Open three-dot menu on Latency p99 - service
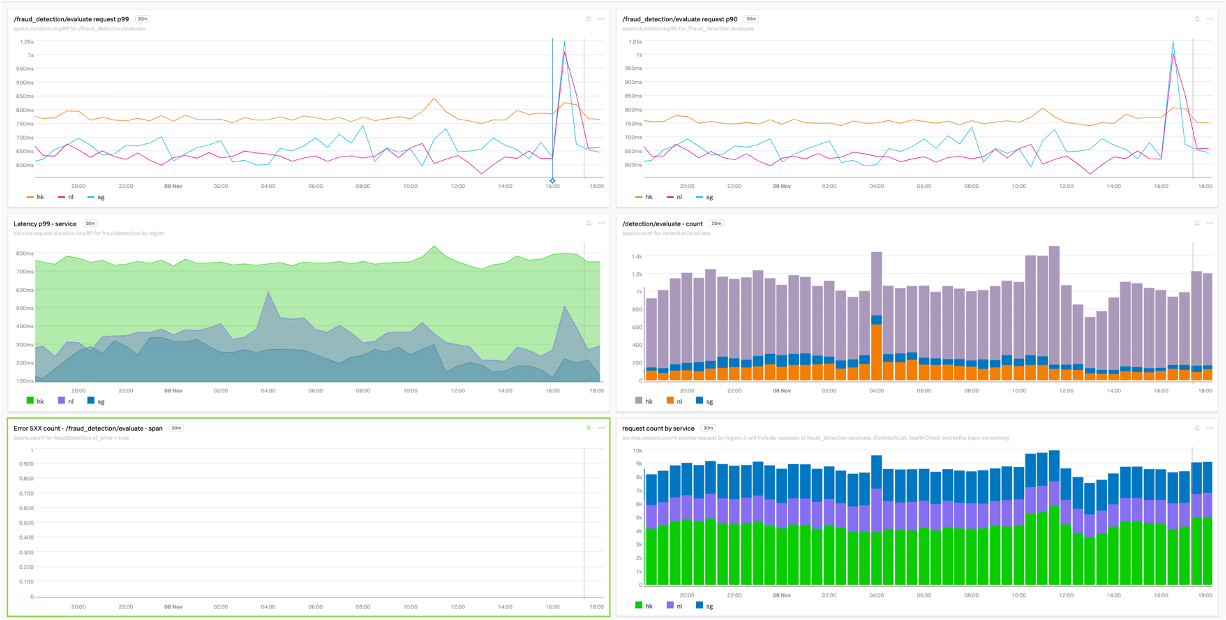This screenshot has height=620, width=1226. click(601, 223)
